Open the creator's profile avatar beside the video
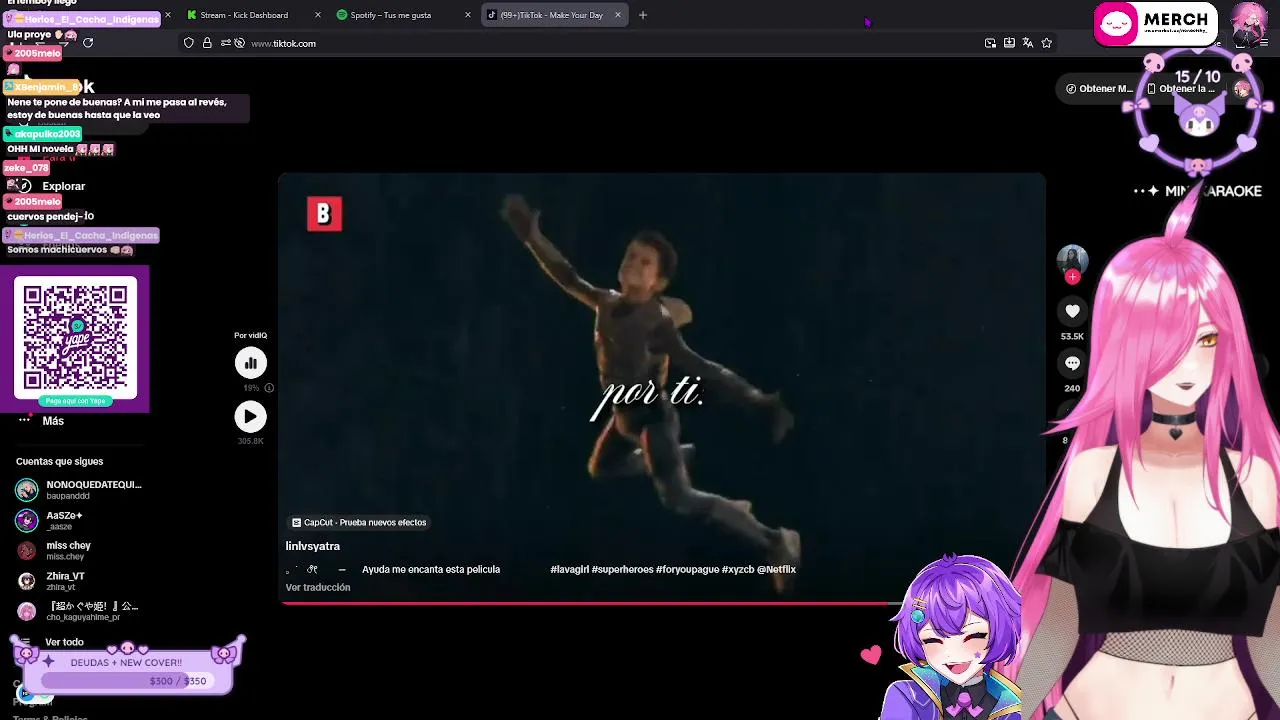Viewport: 1280px width, 720px height. pyautogui.click(x=1072, y=260)
